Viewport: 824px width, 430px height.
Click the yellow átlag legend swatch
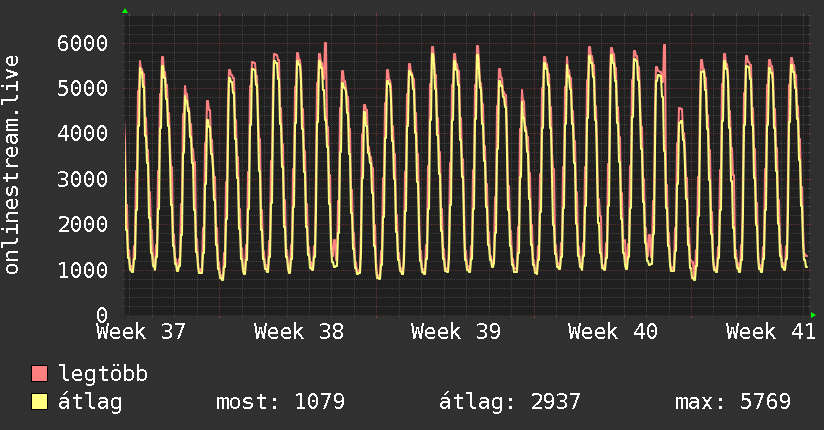coord(39,402)
